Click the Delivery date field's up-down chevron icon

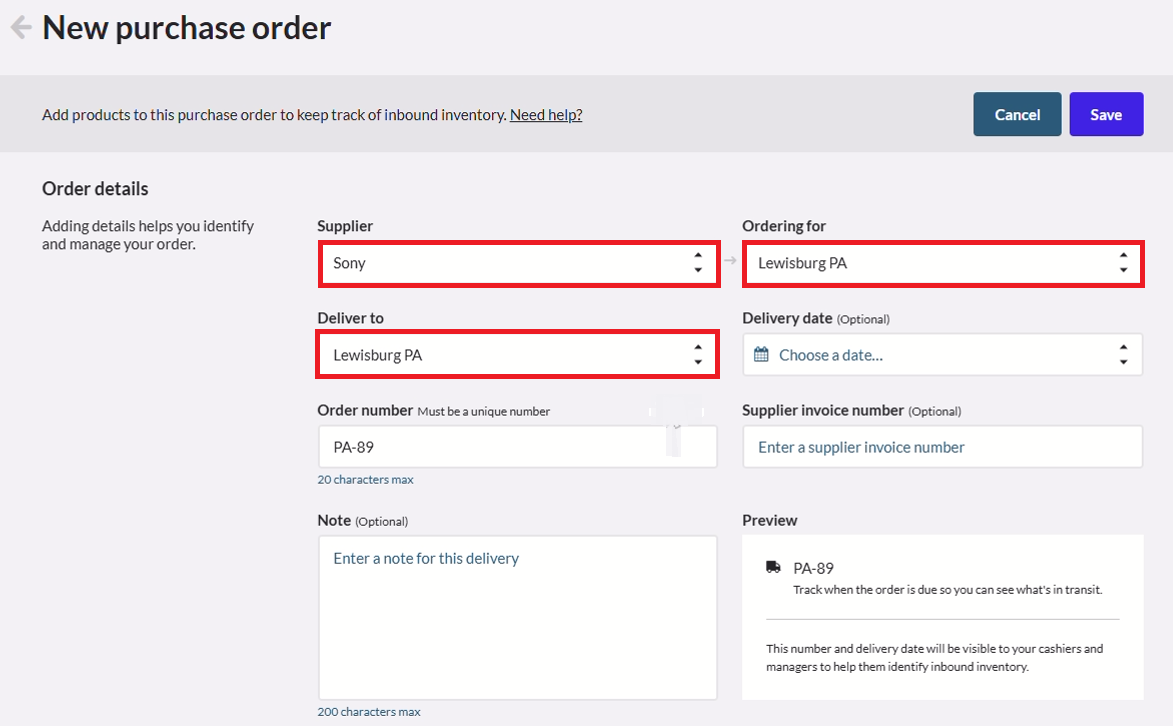pyautogui.click(x=1123, y=355)
